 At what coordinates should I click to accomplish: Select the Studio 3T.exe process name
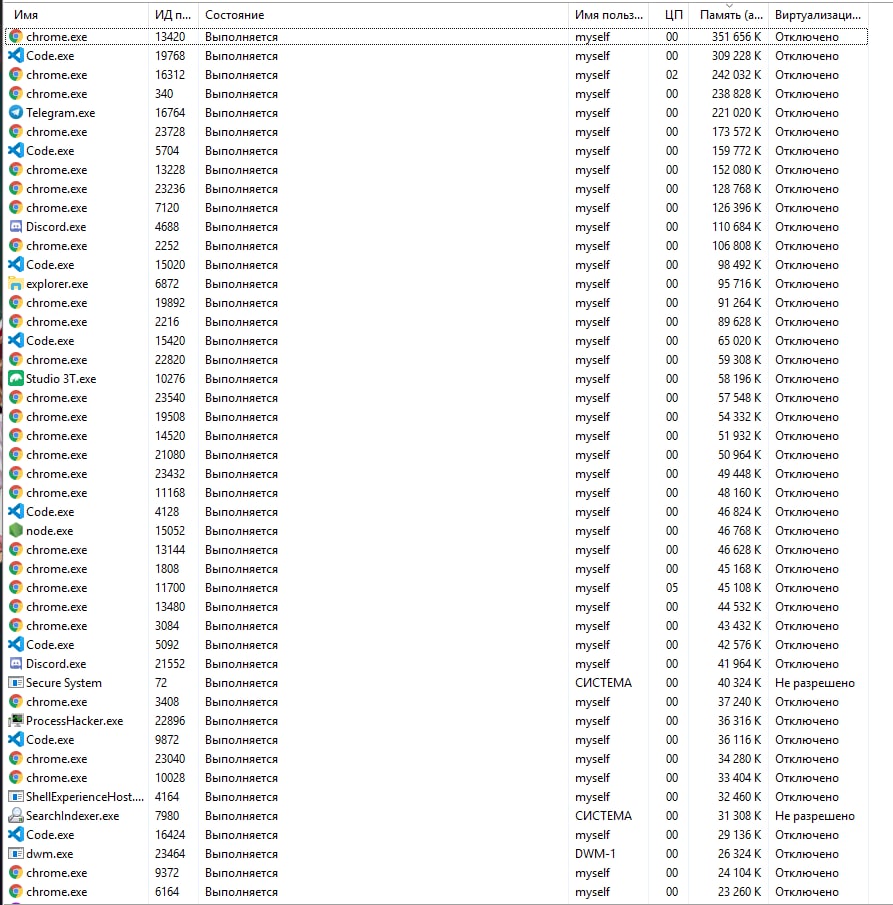coord(61,379)
